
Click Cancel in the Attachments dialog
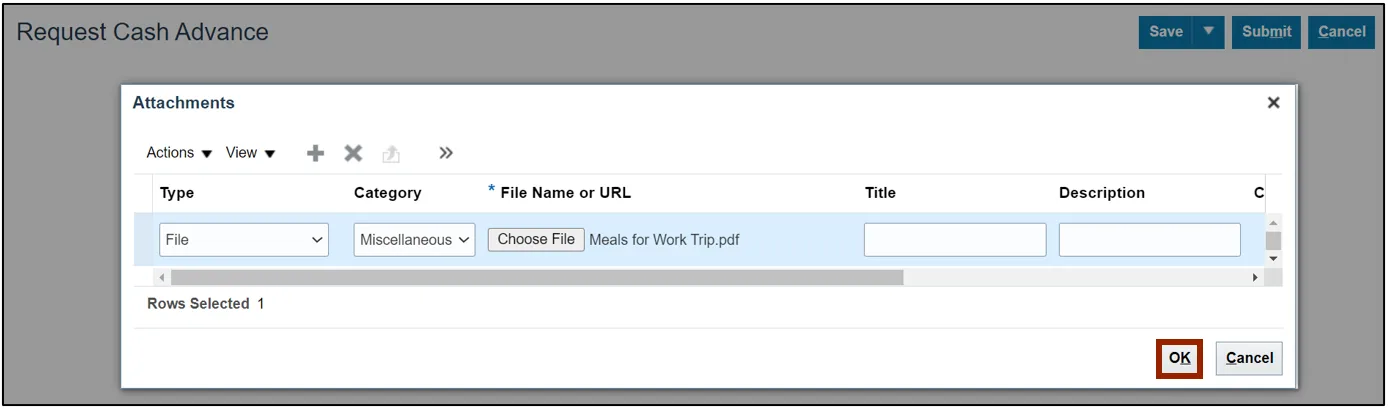(x=1249, y=358)
